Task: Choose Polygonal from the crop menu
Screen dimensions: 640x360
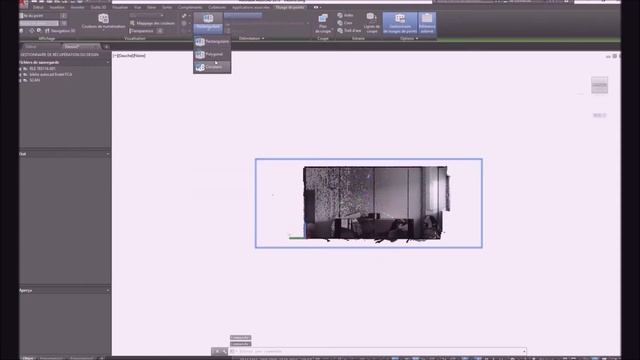Action: coord(212,54)
